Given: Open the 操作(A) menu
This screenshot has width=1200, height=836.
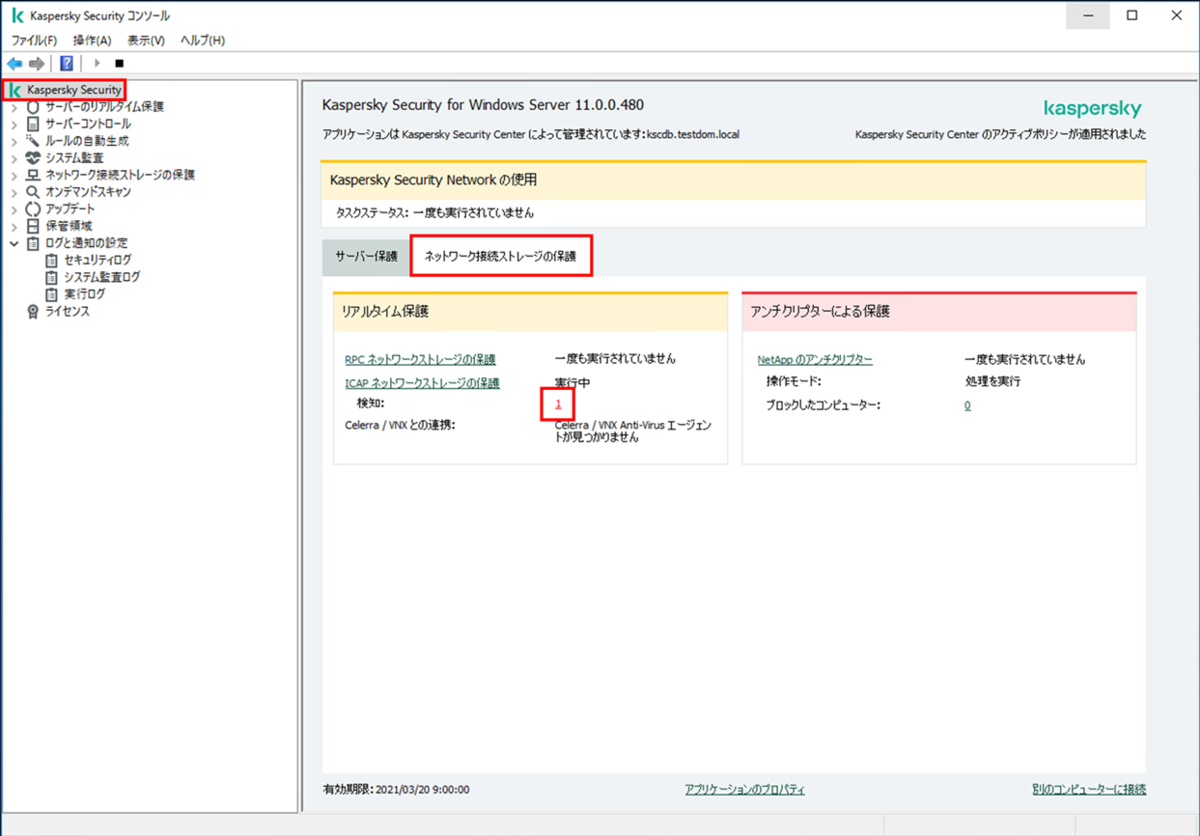Looking at the screenshot, I should [92, 40].
